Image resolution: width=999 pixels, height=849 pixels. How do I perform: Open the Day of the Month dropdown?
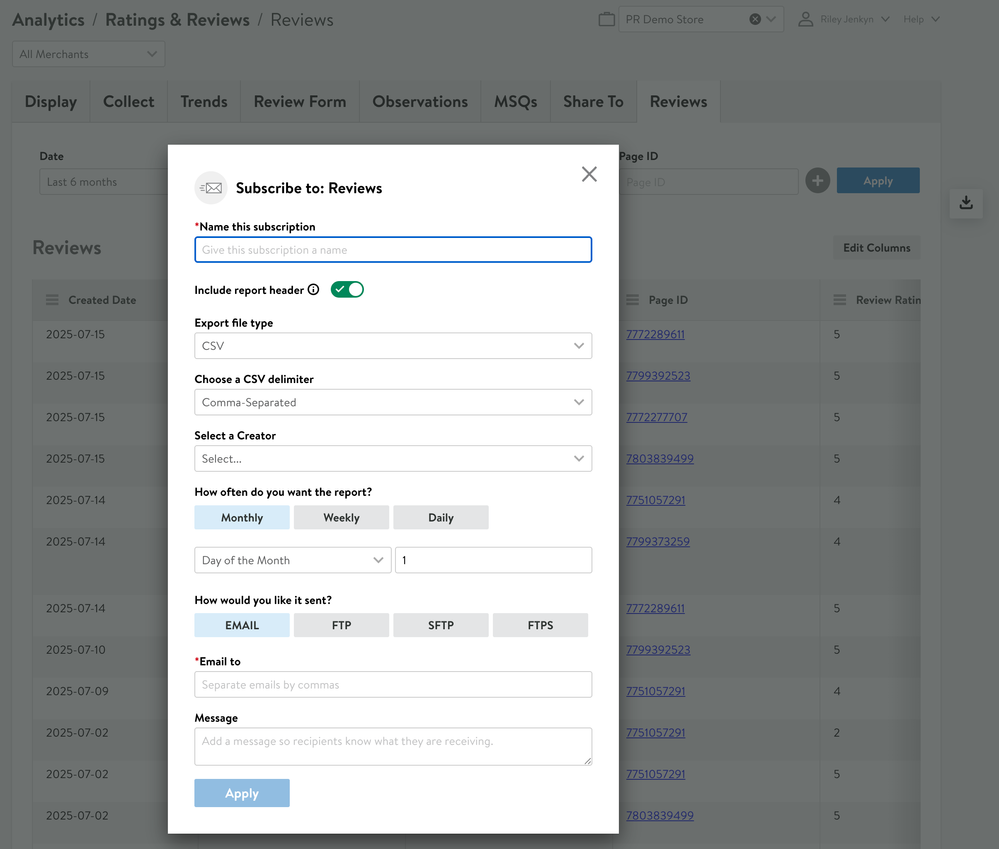pyautogui.click(x=293, y=560)
